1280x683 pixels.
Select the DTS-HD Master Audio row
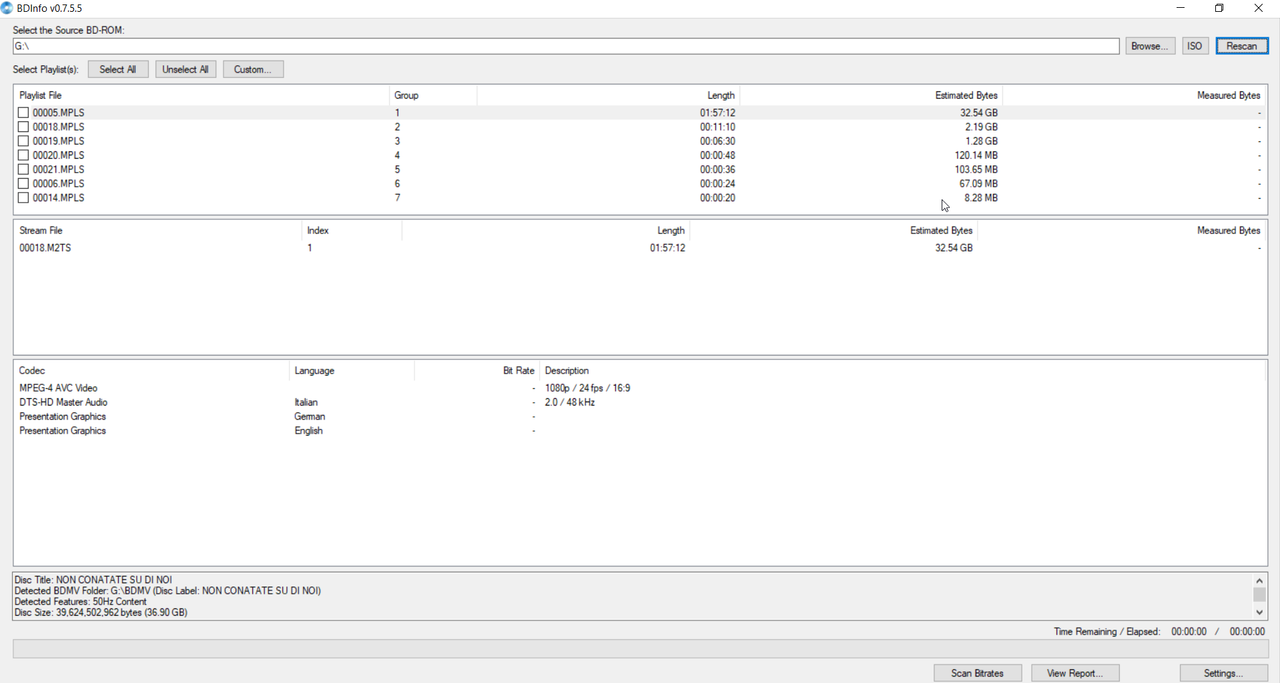click(640, 402)
